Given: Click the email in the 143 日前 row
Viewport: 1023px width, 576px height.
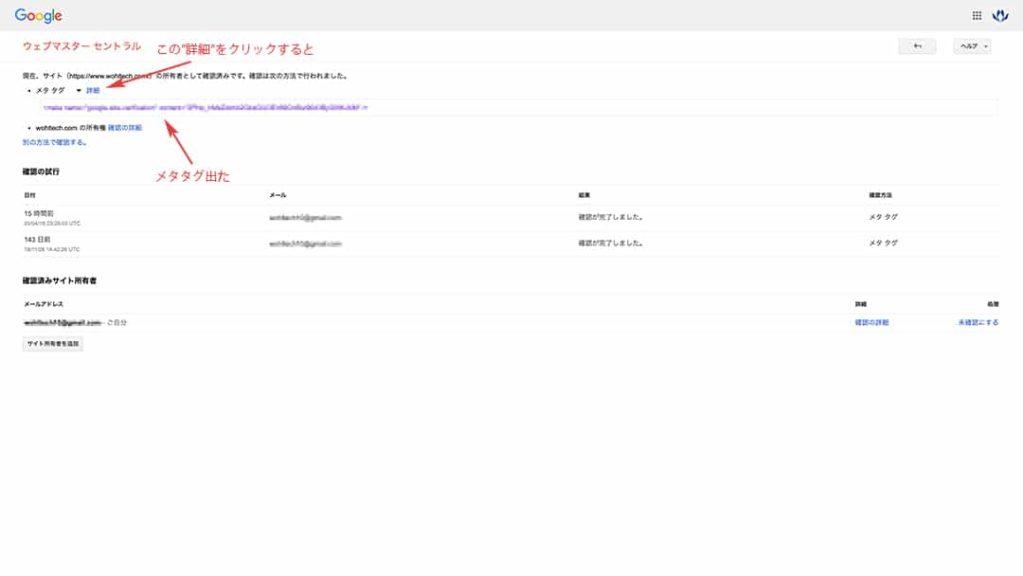Looking at the screenshot, I should click(x=305, y=244).
